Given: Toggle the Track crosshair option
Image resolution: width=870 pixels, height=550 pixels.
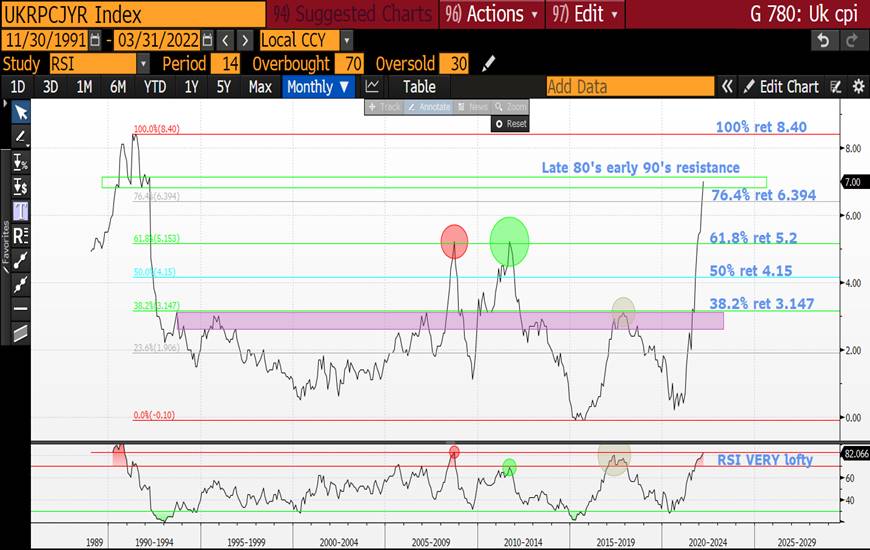Looking at the screenshot, I should [385, 107].
